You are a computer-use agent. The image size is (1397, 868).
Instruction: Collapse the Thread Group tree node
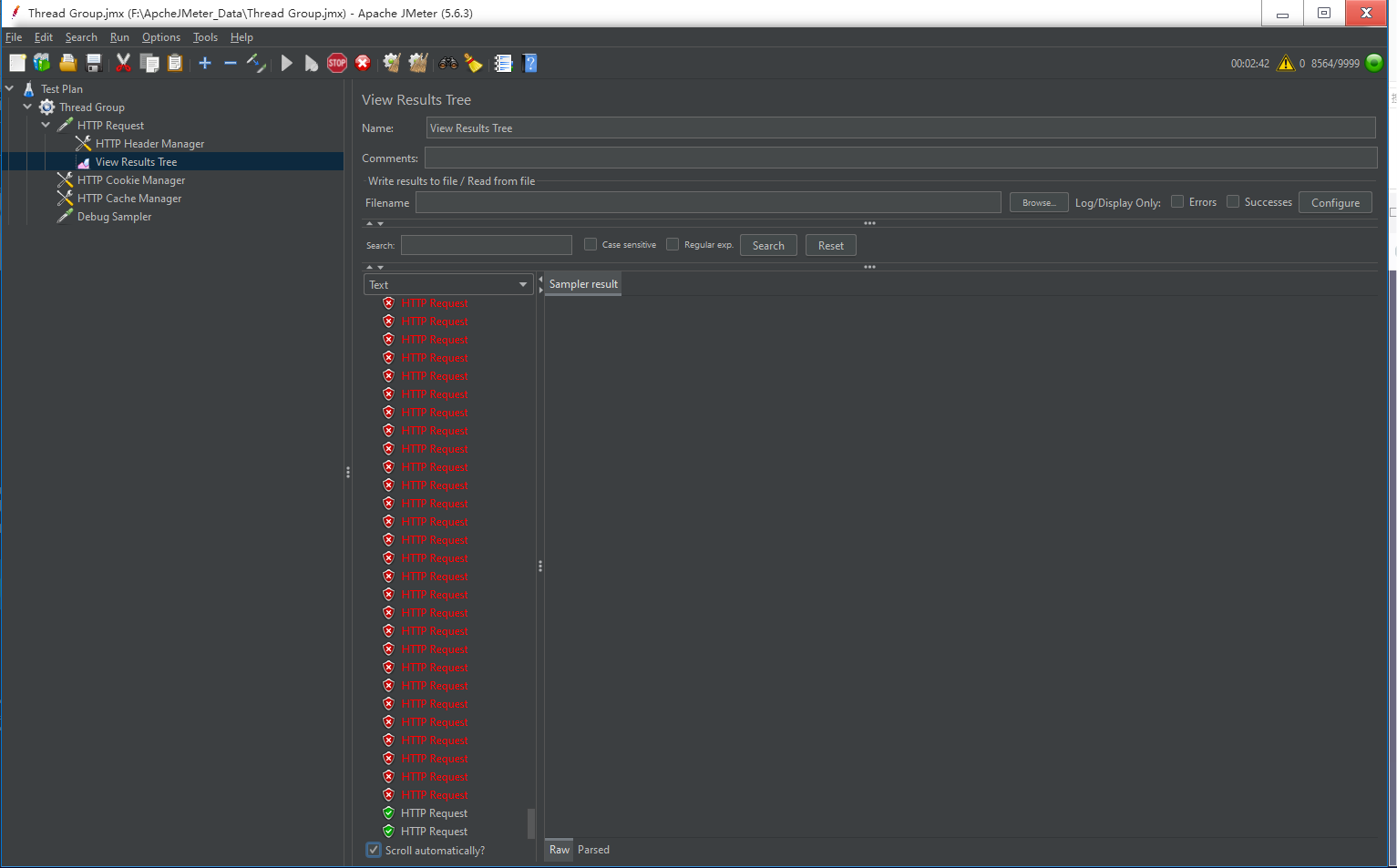(x=27, y=107)
